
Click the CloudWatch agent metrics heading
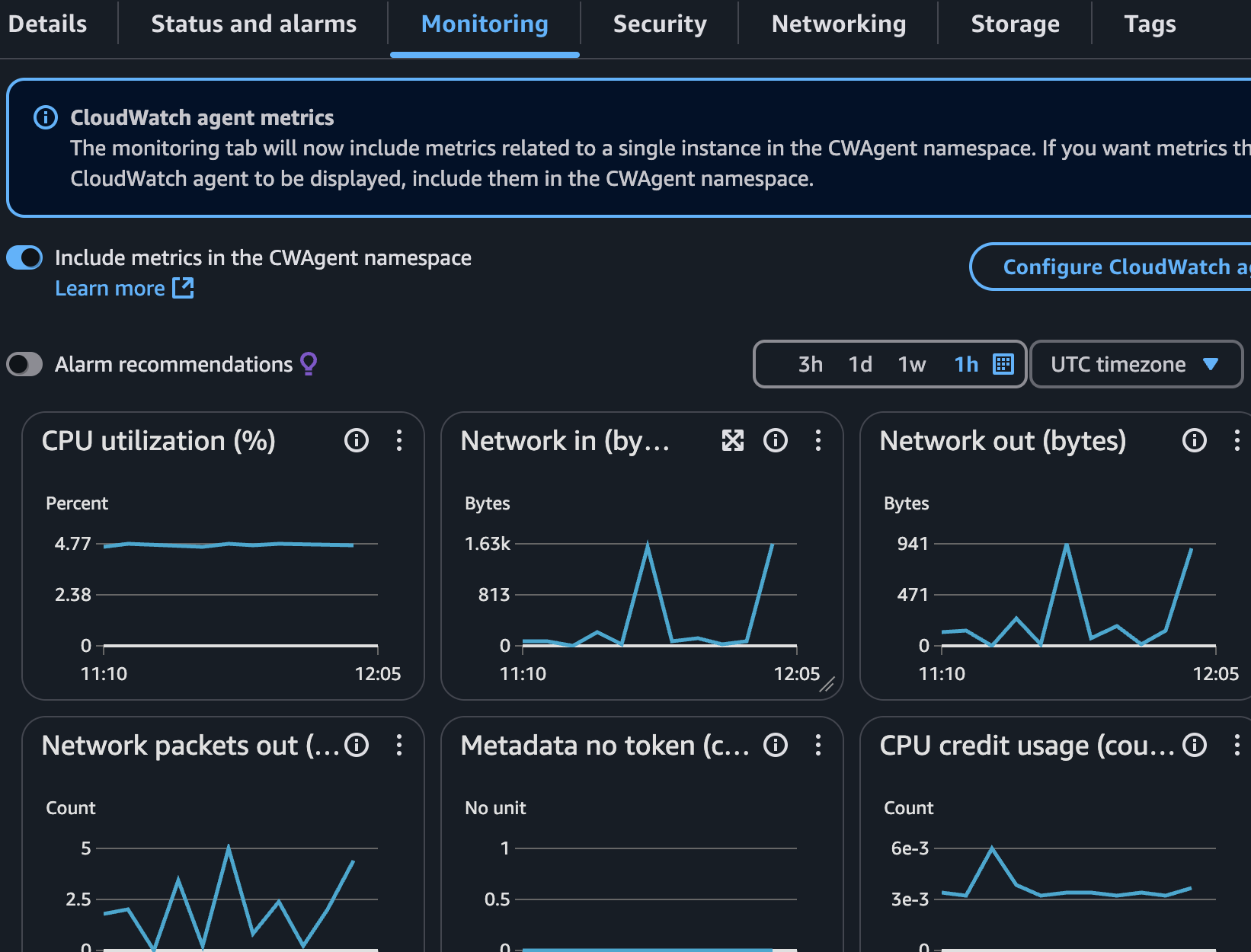(x=202, y=117)
